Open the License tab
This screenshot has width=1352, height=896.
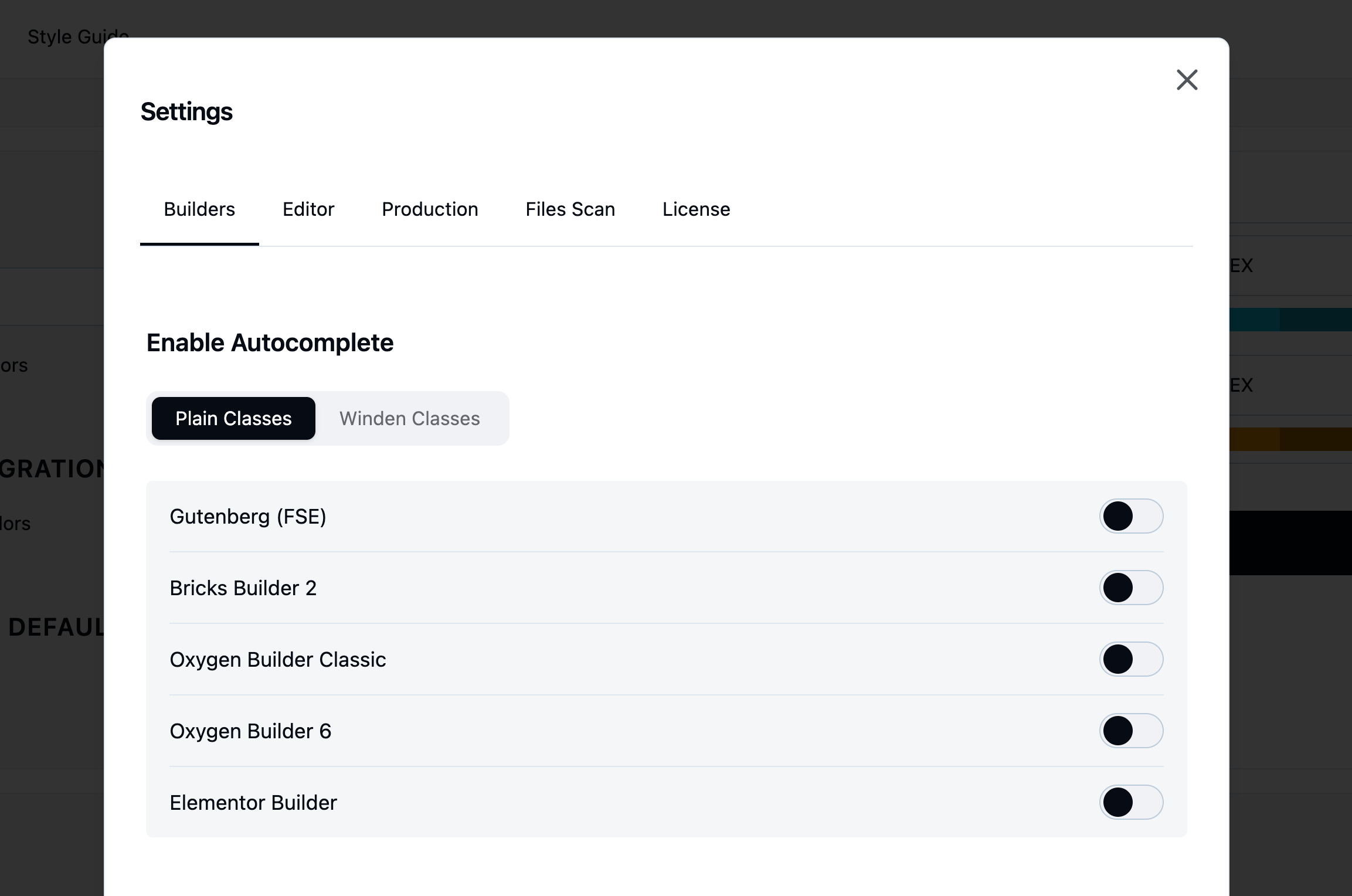pyautogui.click(x=696, y=209)
